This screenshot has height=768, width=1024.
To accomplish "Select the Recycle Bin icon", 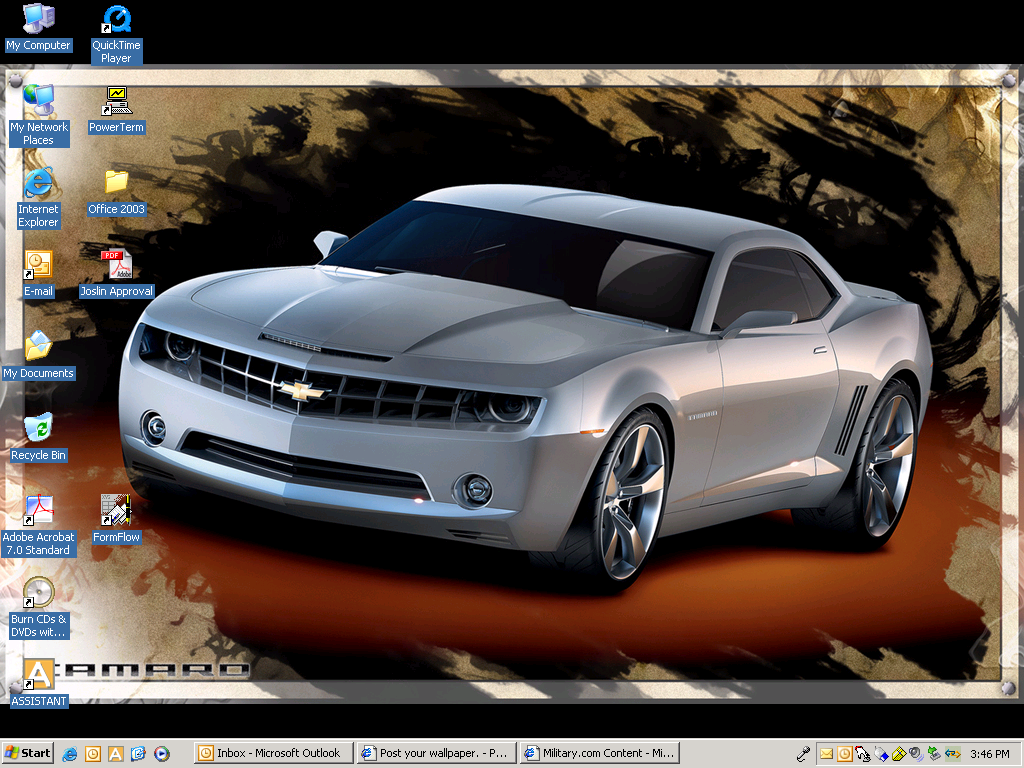I will [38, 429].
